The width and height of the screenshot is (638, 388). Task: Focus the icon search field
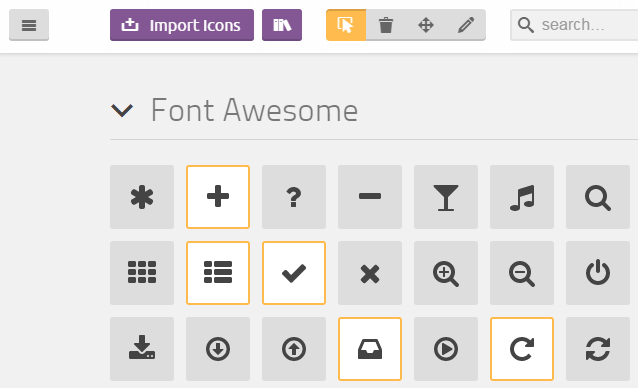[574, 25]
